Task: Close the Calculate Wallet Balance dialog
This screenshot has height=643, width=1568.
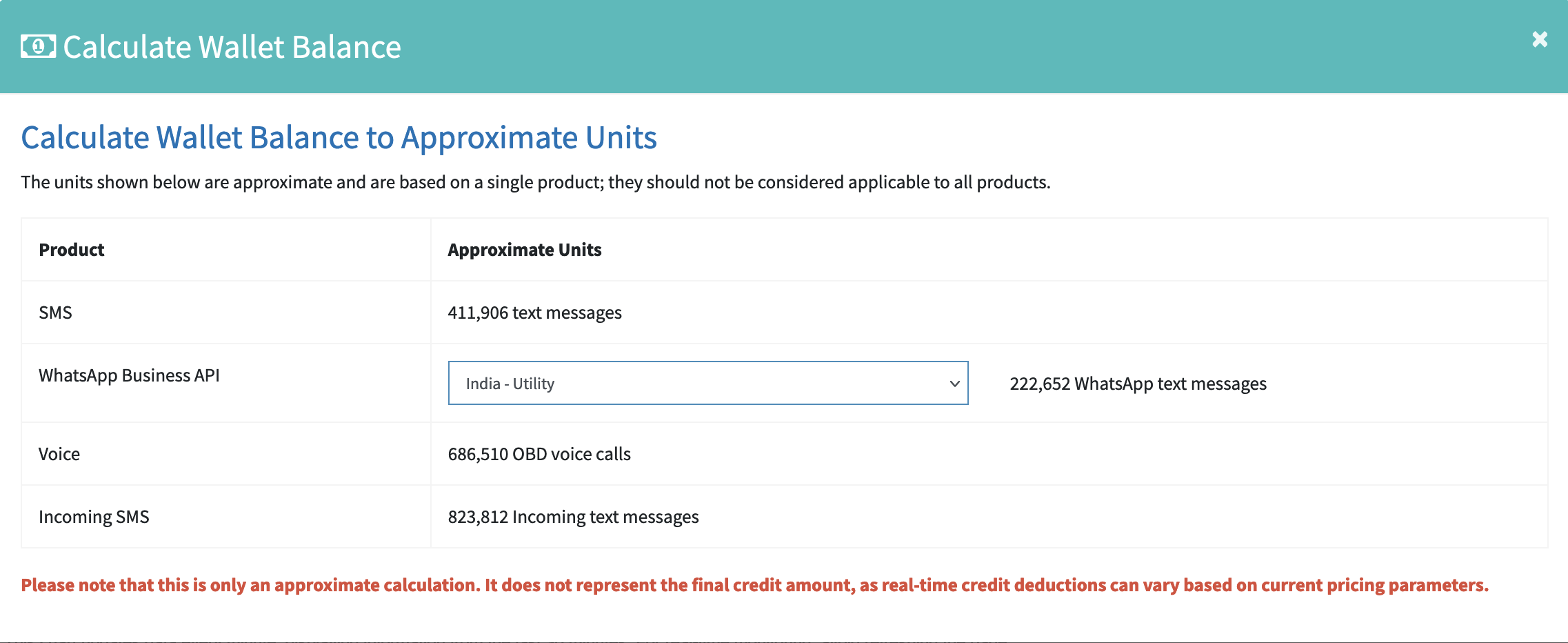Action: [1539, 40]
